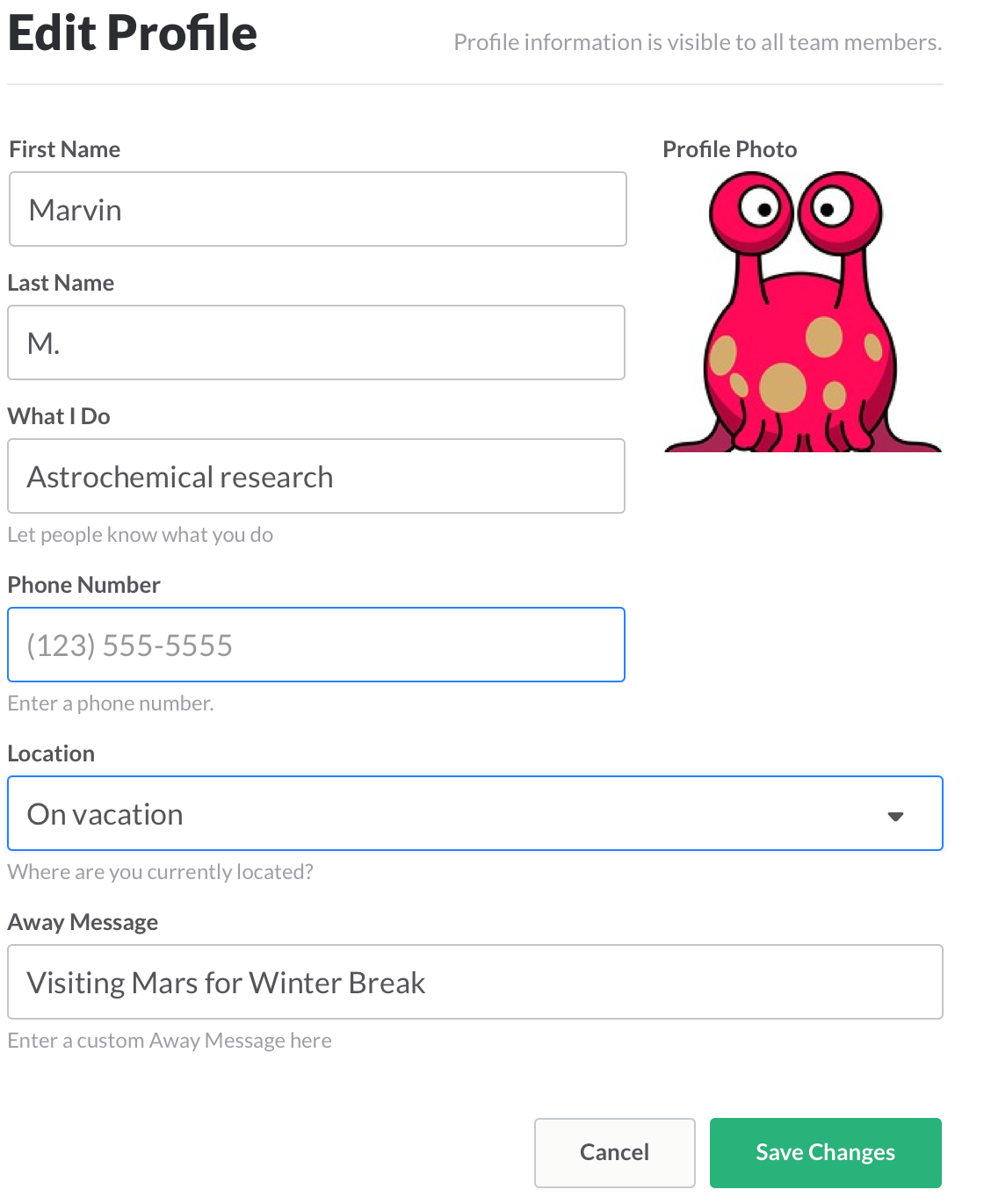991x1204 pixels.
Task: Click the 'Last Name' label
Action: click(61, 283)
